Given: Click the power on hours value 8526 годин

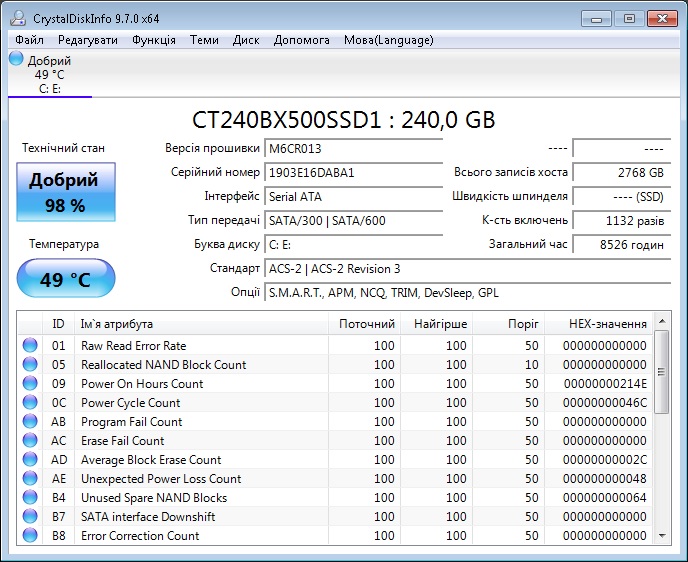Looking at the screenshot, I should point(622,244).
